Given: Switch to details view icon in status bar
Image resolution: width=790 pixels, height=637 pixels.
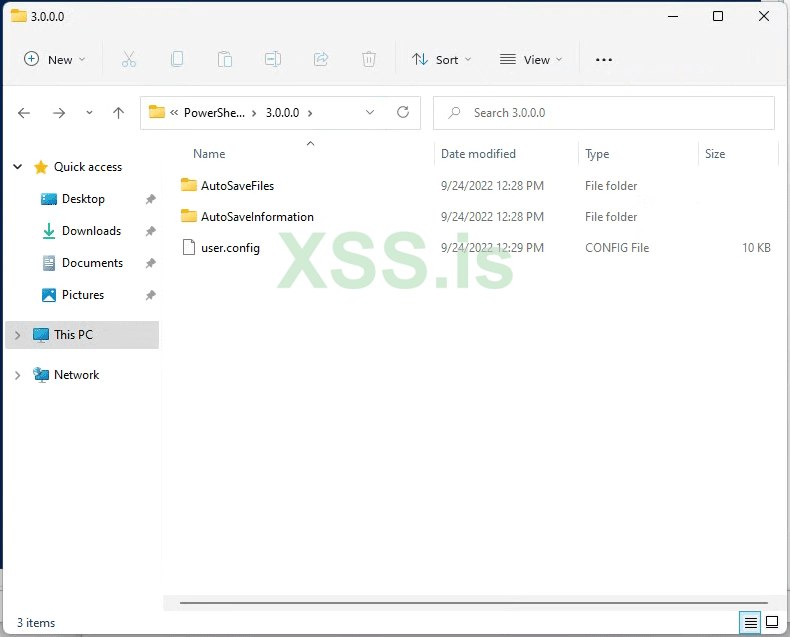Looking at the screenshot, I should coord(750,623).
